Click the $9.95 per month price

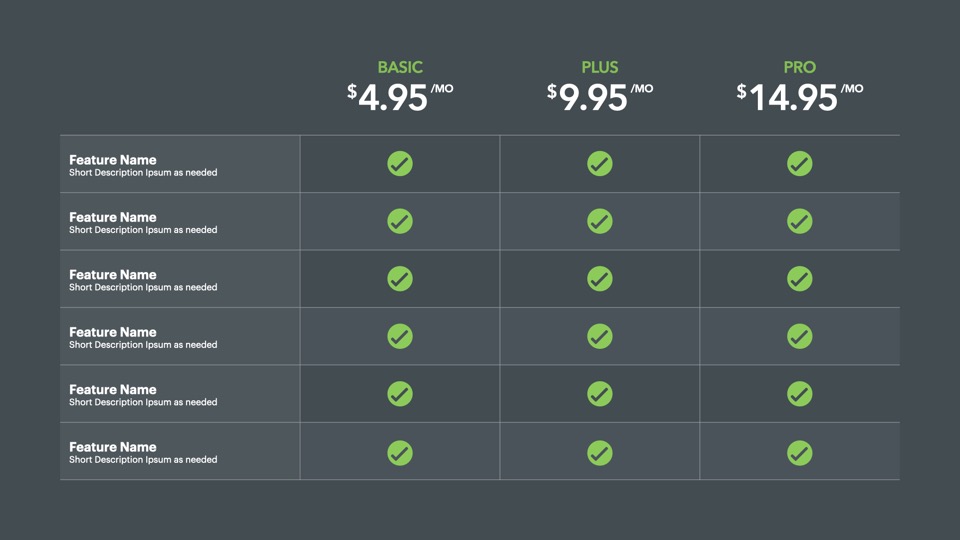coord(599,97)
